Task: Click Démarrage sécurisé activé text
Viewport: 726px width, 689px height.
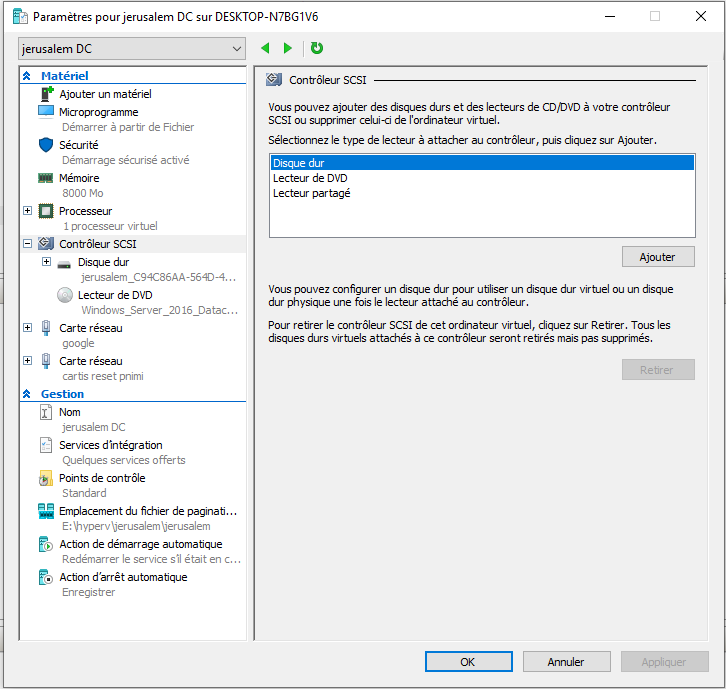Action: 126,160
